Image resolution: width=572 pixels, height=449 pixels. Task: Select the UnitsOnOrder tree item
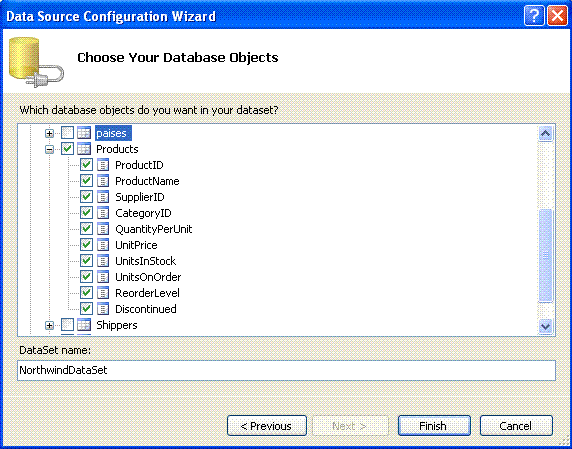pos(148,277)
